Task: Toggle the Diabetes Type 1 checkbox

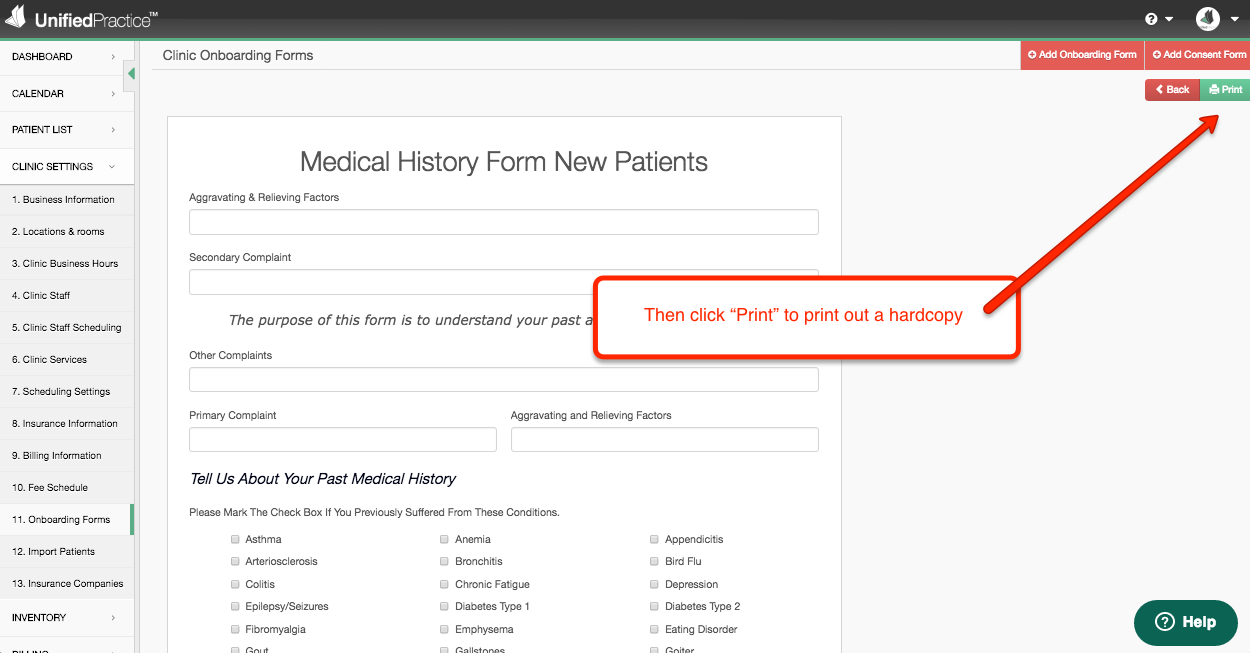Action: (444, 606)
